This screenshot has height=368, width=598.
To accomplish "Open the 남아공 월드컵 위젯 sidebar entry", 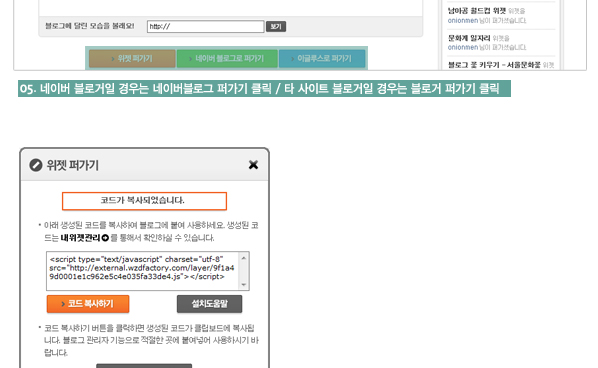I will [x=477, y=11].
